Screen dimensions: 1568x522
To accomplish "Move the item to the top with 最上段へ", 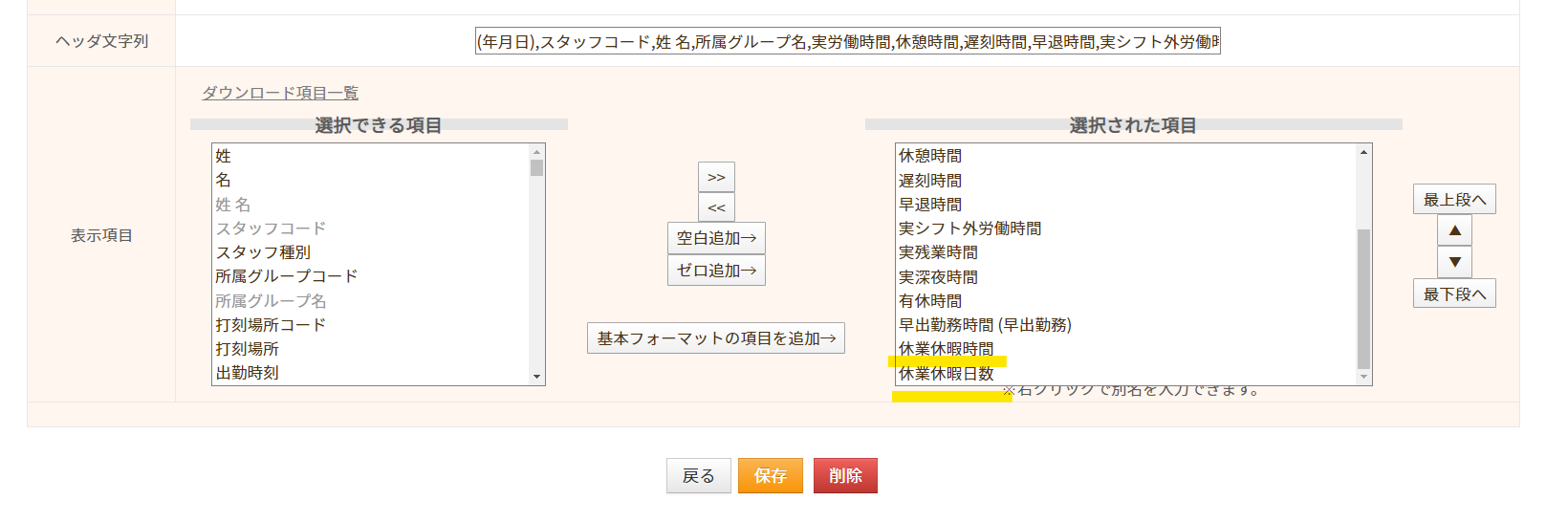I will pos(1454,199).
